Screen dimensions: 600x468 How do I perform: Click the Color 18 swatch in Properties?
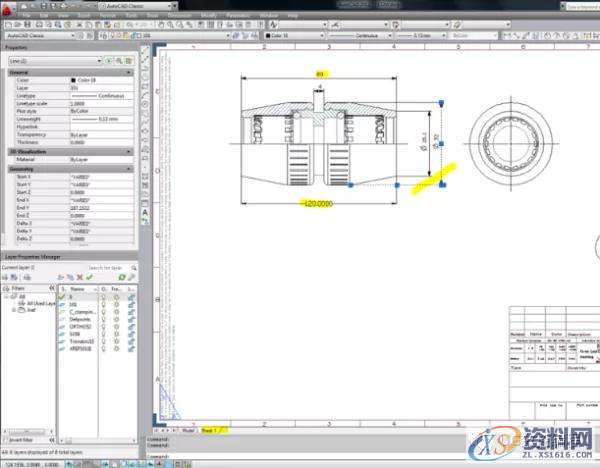(x=73, y=80)
